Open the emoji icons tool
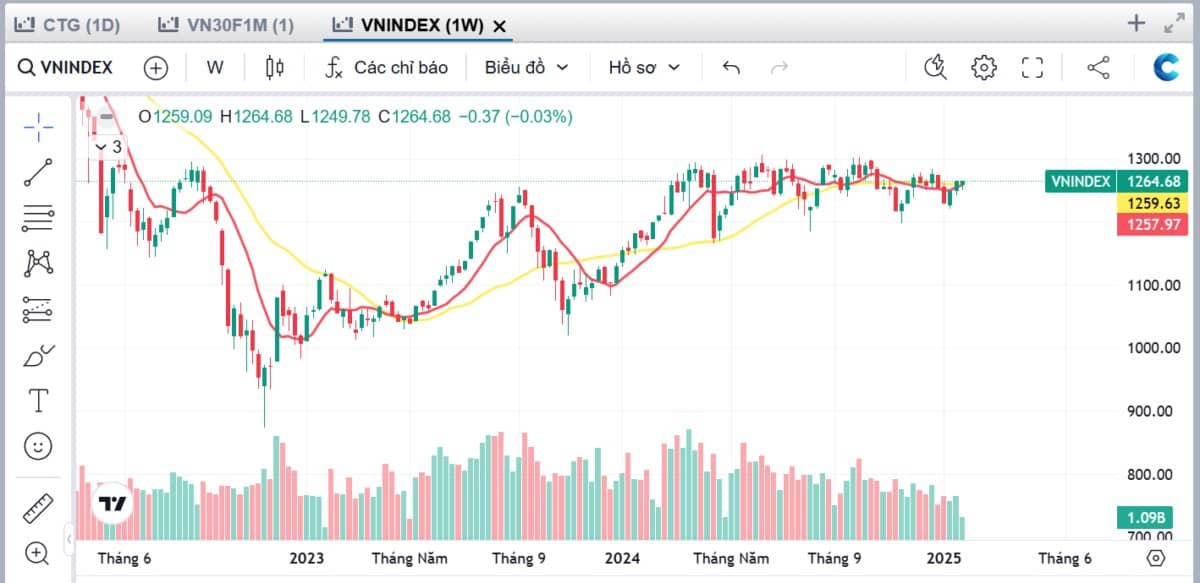The height and width of the screenshot is (583, 1200). point(38,446)
